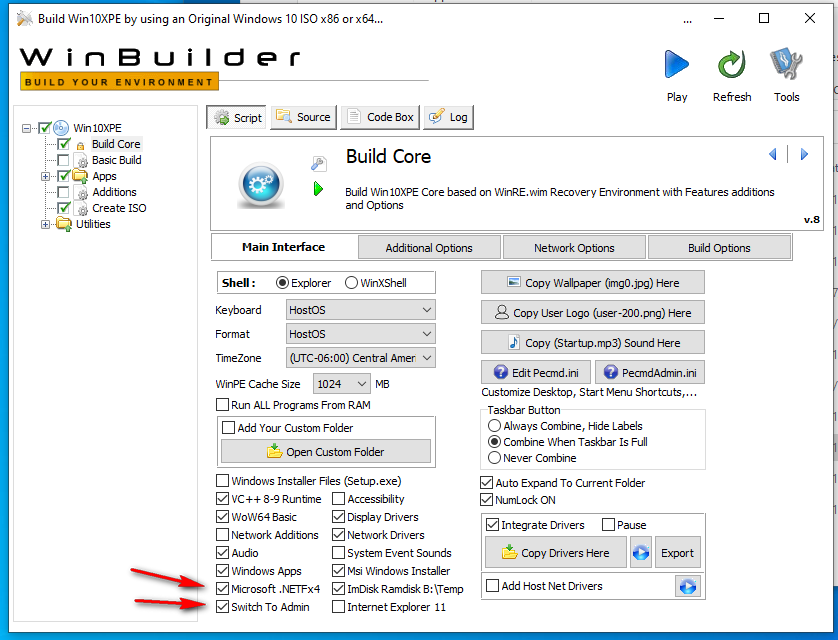This screenshot has height=640, width=838.
Task: Click the Additions script icon
Action: [81, 192]
